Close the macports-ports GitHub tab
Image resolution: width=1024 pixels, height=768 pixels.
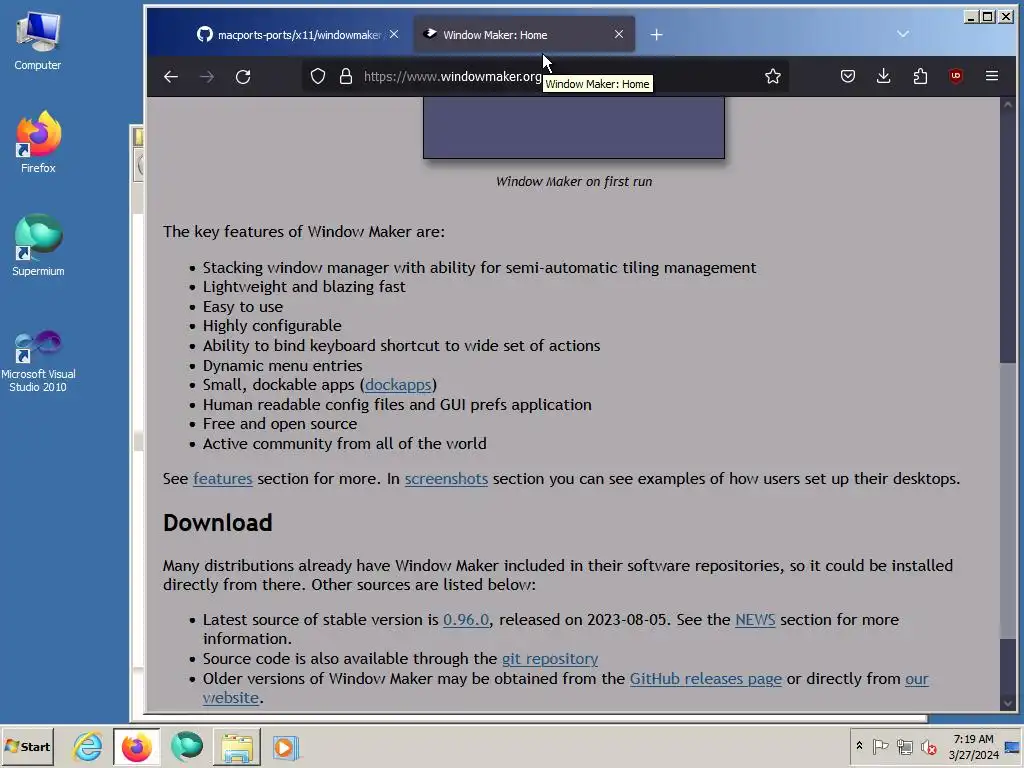[x=394, y=34]
